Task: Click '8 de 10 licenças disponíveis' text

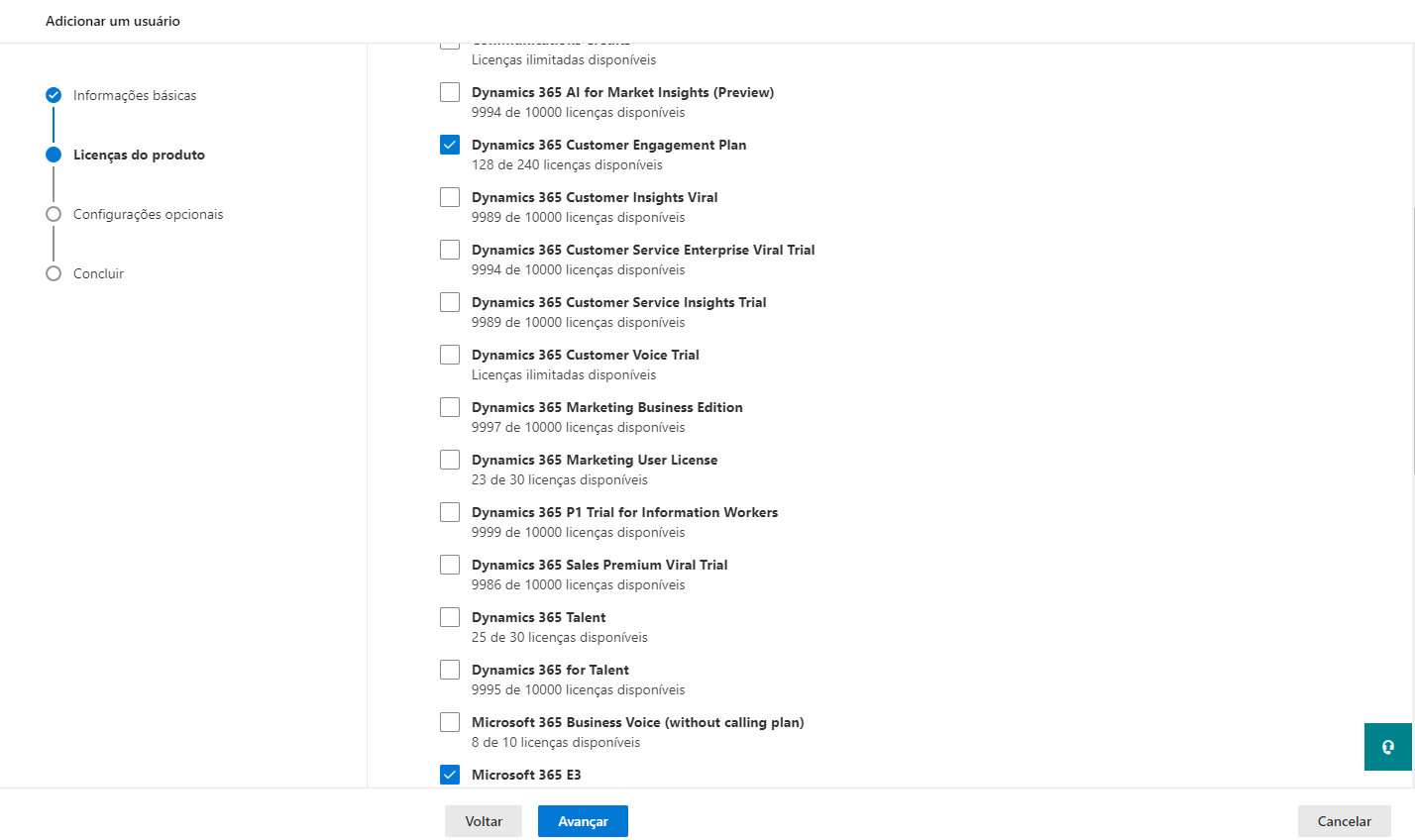Action: (x=556, y=743)
